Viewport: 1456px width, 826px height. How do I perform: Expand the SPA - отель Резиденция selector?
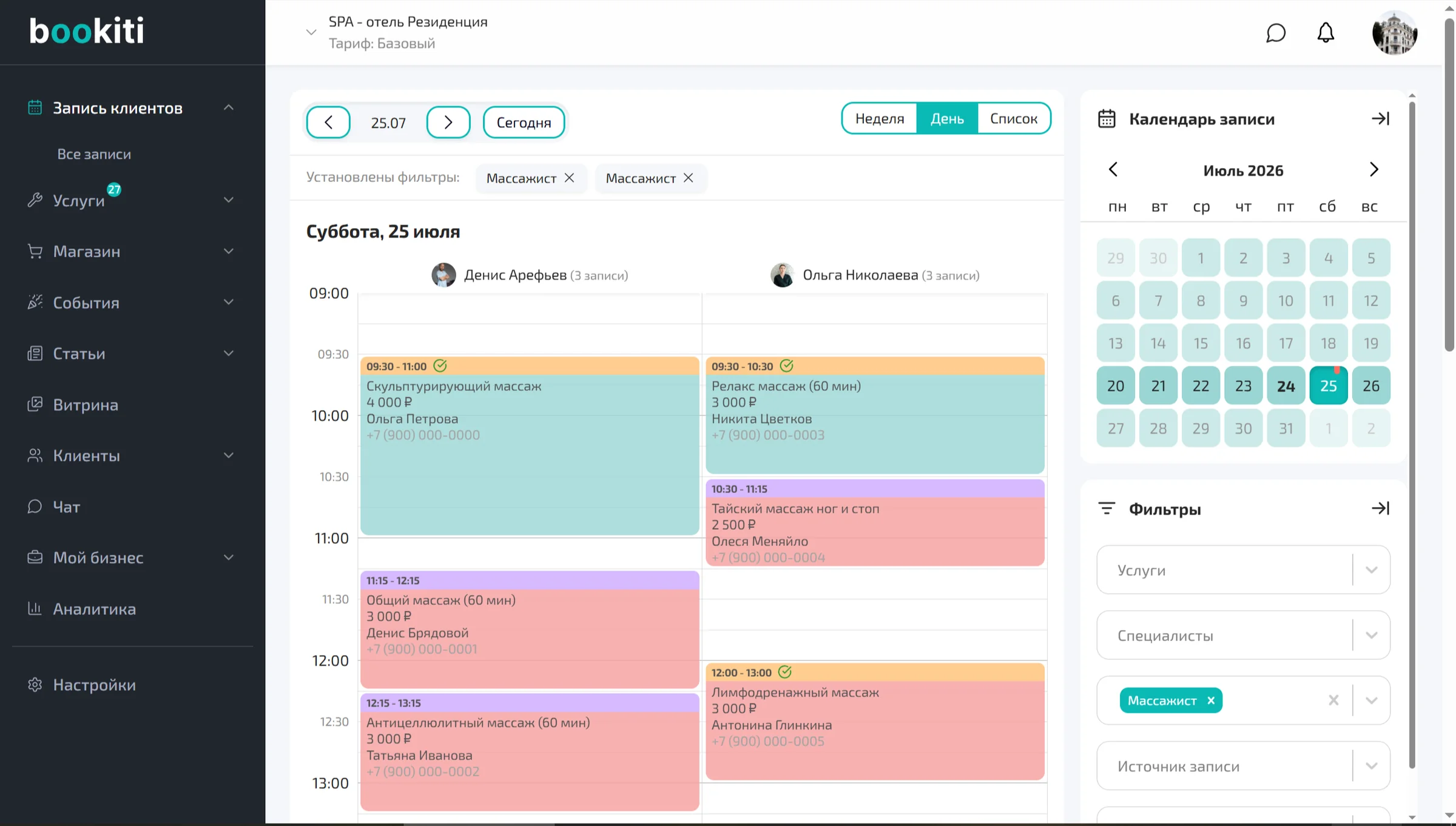click(x=311, y=32)
